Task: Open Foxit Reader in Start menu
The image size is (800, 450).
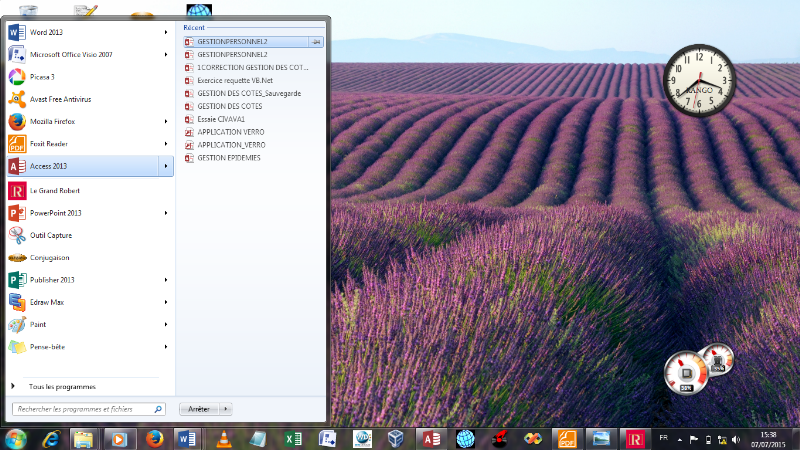Action: 50,144
